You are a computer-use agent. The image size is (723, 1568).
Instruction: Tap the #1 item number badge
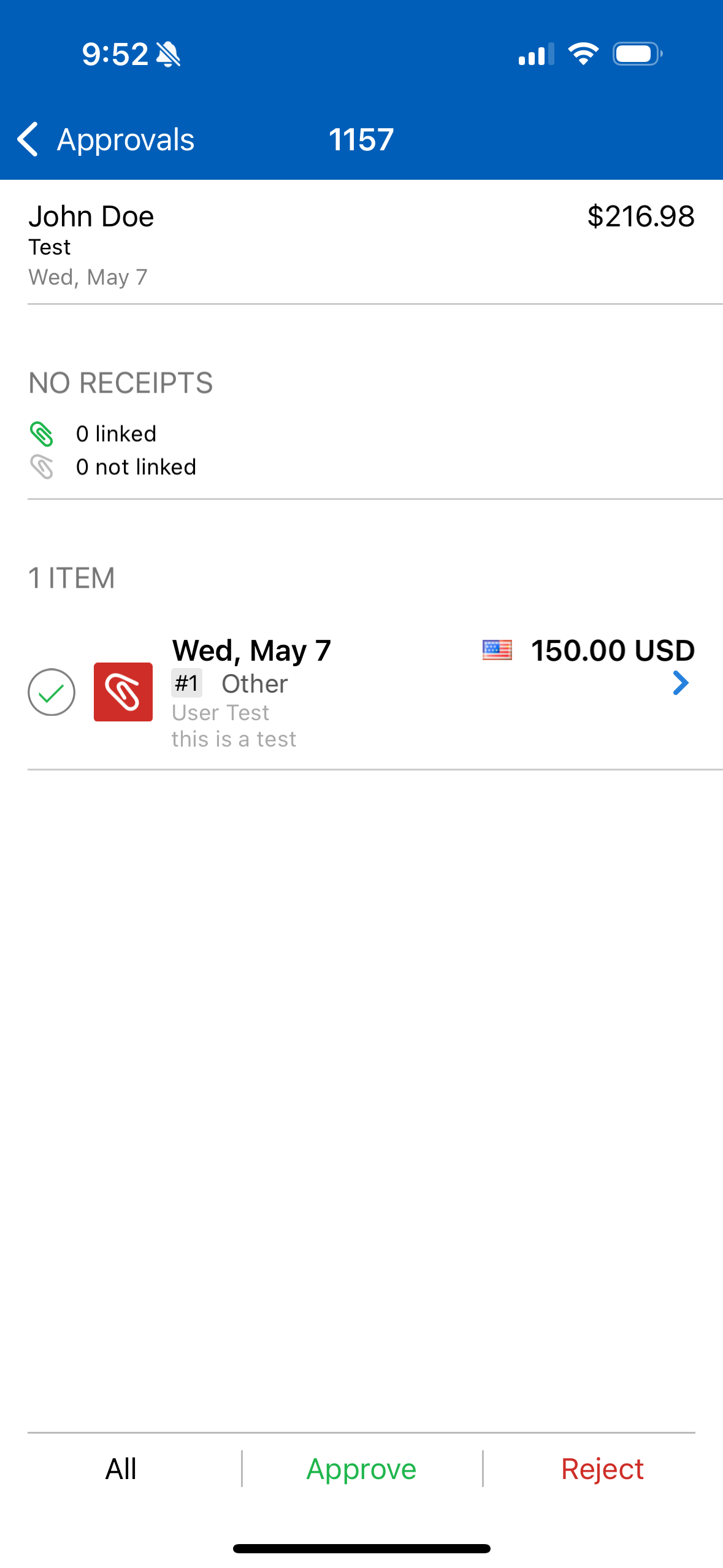click(x=186, y=683)
